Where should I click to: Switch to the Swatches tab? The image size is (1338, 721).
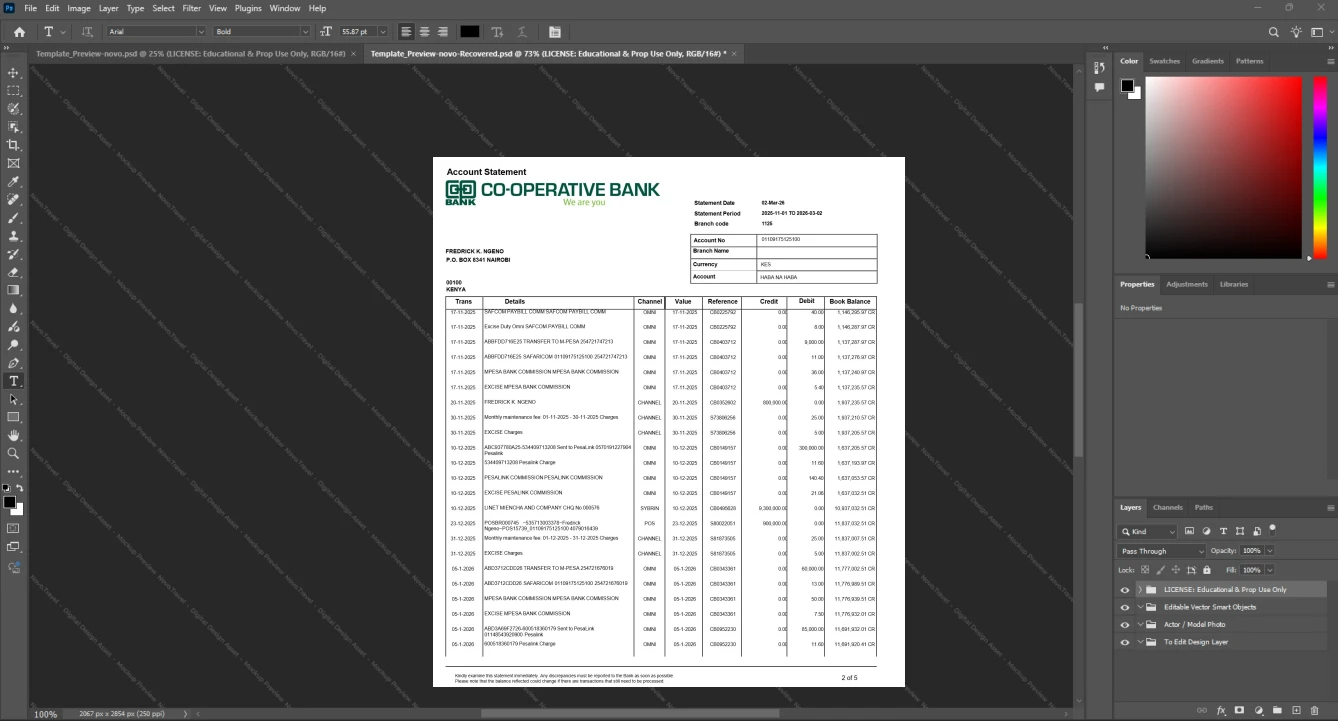[1164, 61]
